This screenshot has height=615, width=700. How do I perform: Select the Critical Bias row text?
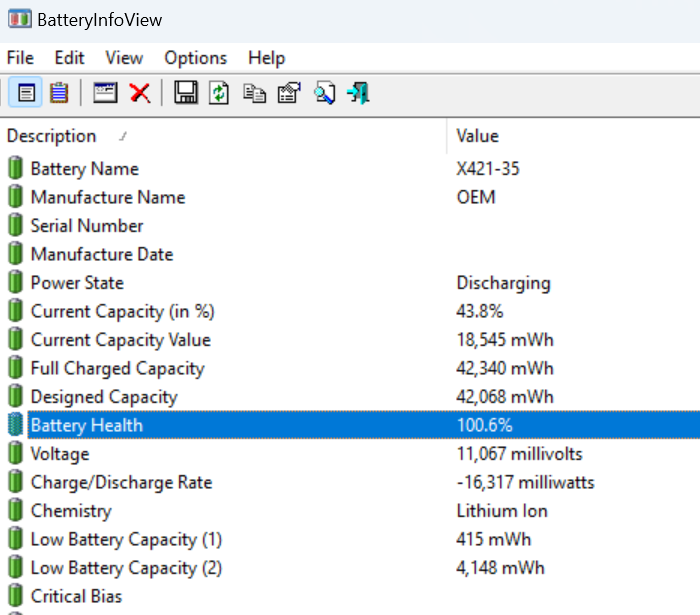(x=76, y=597)
